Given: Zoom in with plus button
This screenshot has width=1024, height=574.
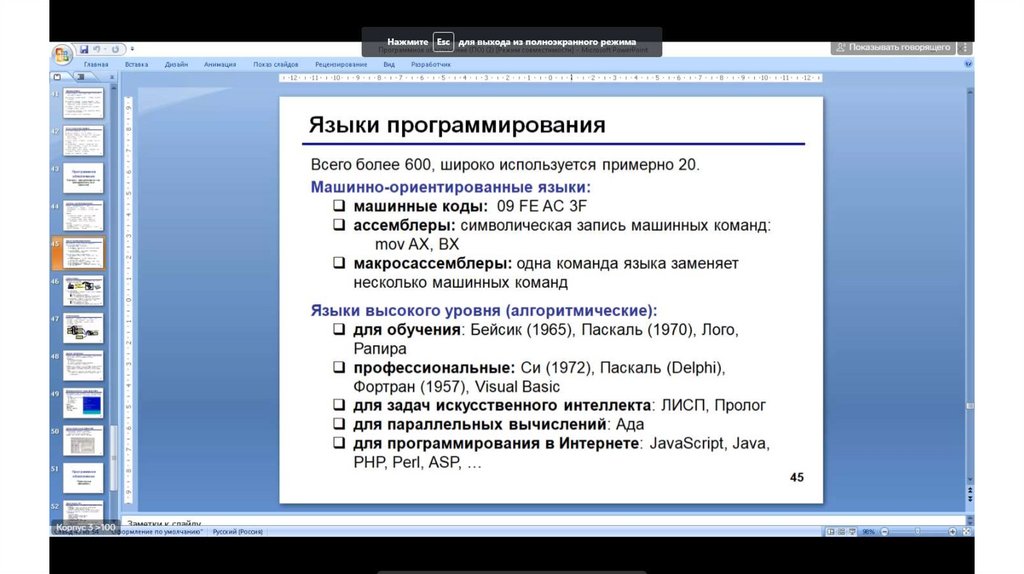Looking at the screenshot, I should coord(953,532).
